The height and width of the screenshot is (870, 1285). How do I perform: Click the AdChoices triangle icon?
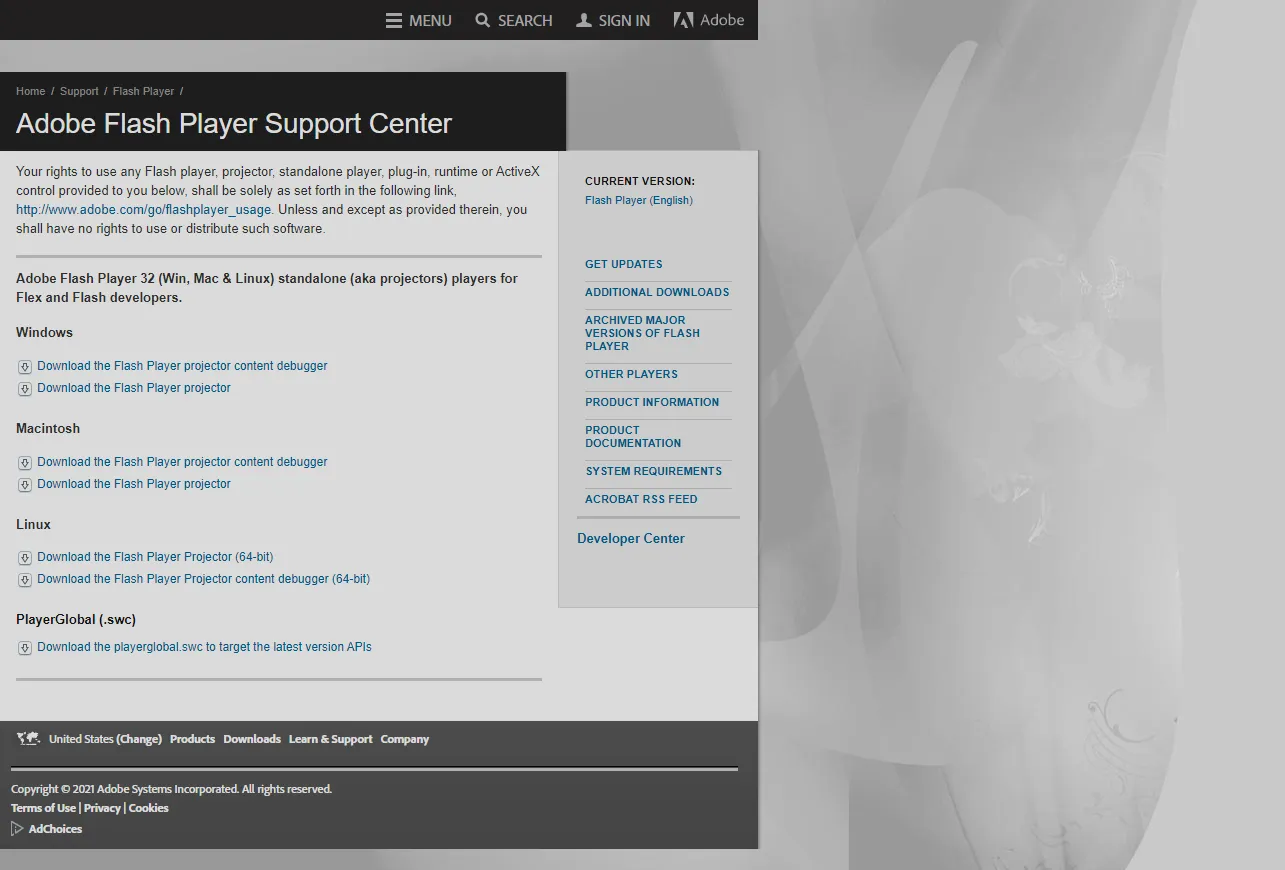click(x=17, y=829)
